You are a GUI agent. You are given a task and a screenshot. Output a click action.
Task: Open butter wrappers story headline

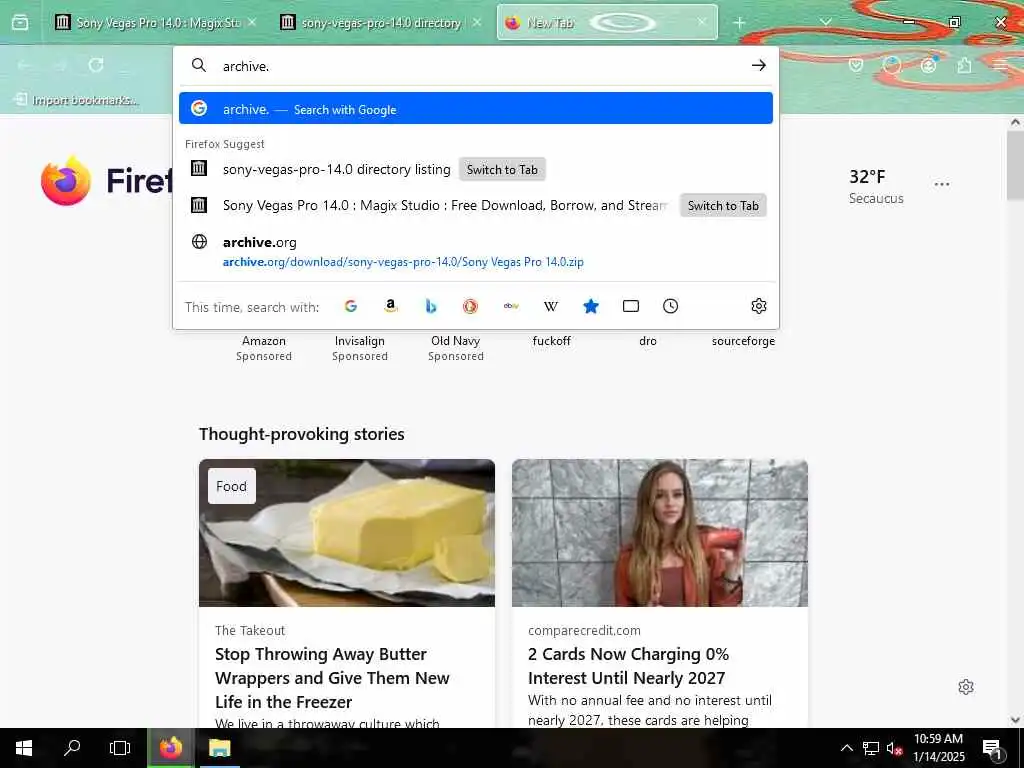332,678
